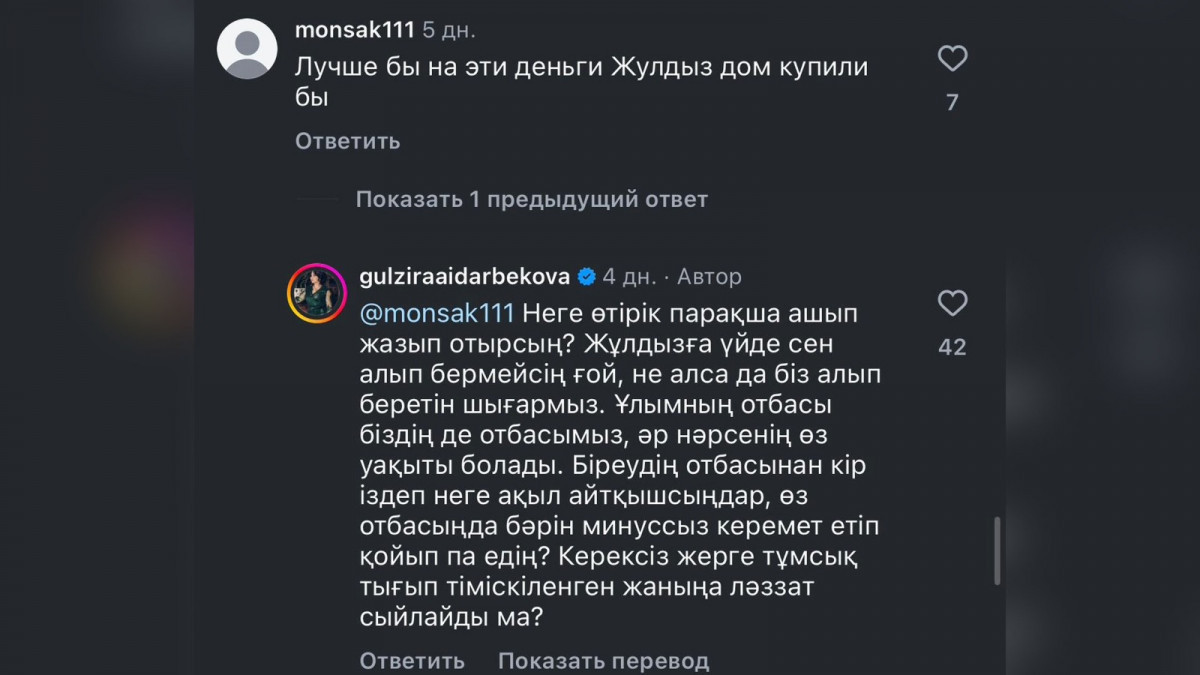This screenshot has height=675, width=1200.
Task: Like the comment by monsak111
Action: 952,59
